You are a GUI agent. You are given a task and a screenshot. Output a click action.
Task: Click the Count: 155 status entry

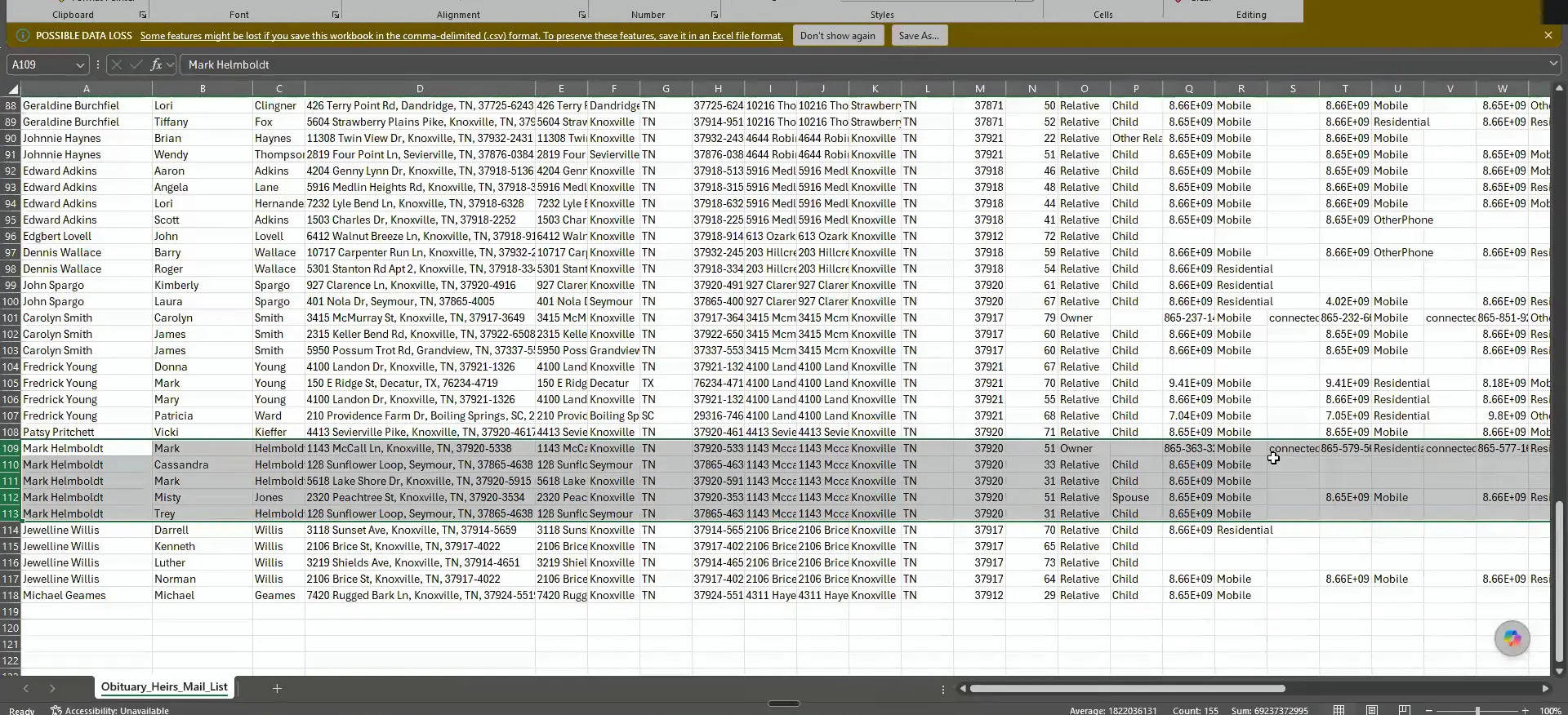point(1195,711)
